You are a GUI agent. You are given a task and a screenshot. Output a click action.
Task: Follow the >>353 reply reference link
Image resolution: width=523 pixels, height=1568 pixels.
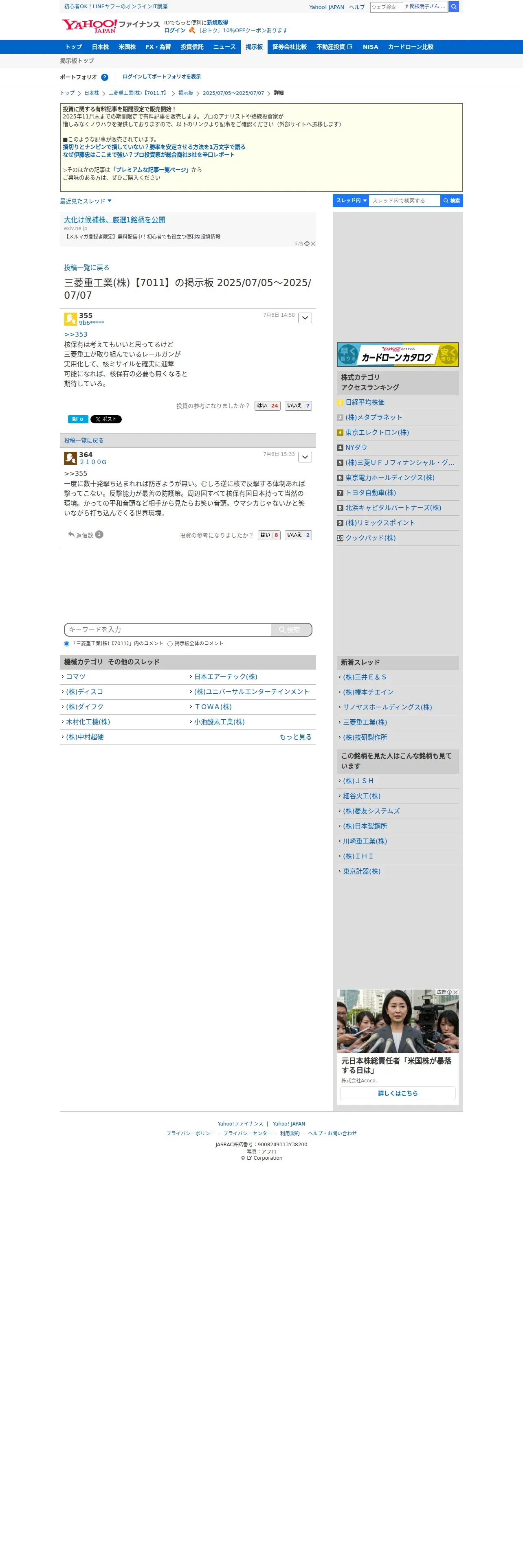(75, 334)
